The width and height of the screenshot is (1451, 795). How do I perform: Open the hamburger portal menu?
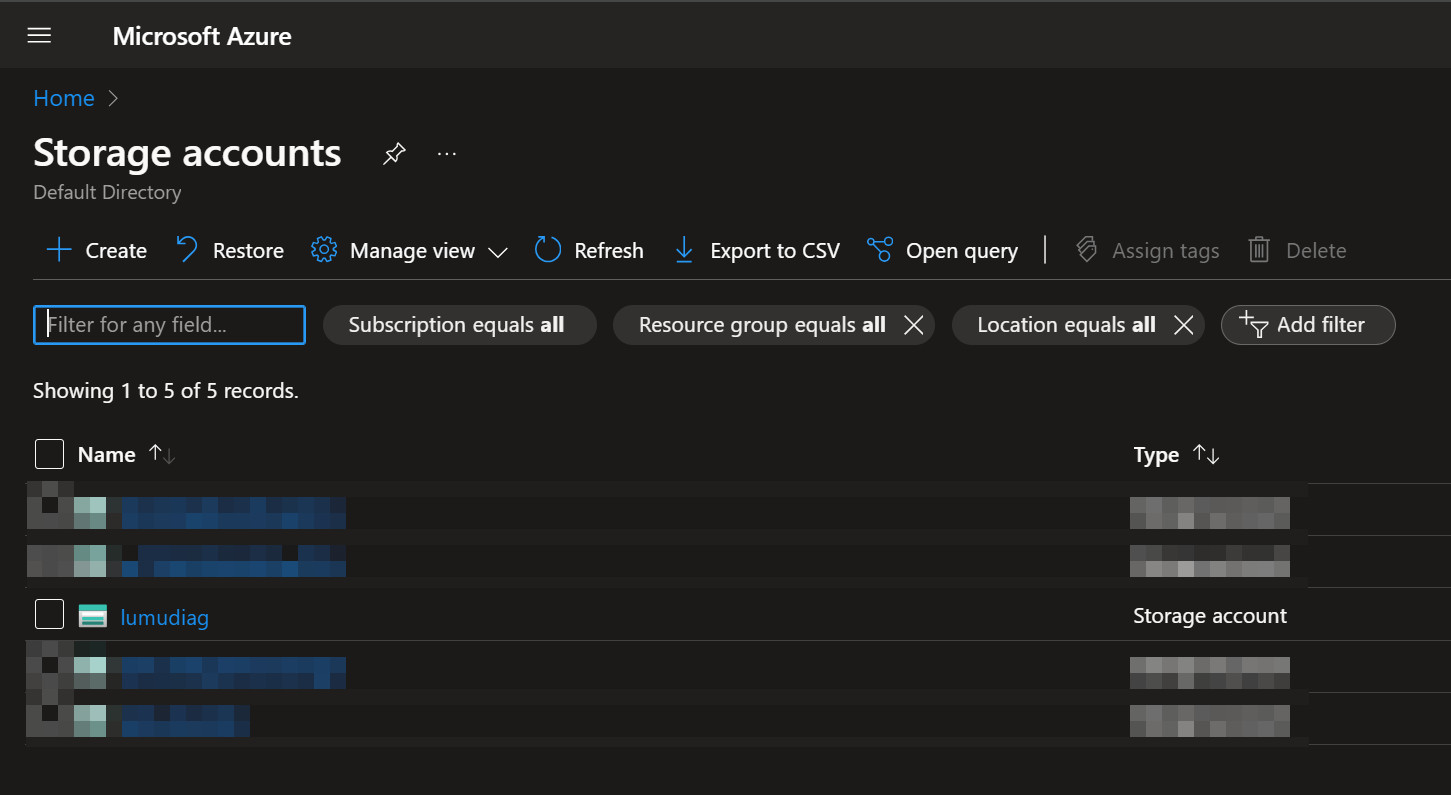(39, 36)
